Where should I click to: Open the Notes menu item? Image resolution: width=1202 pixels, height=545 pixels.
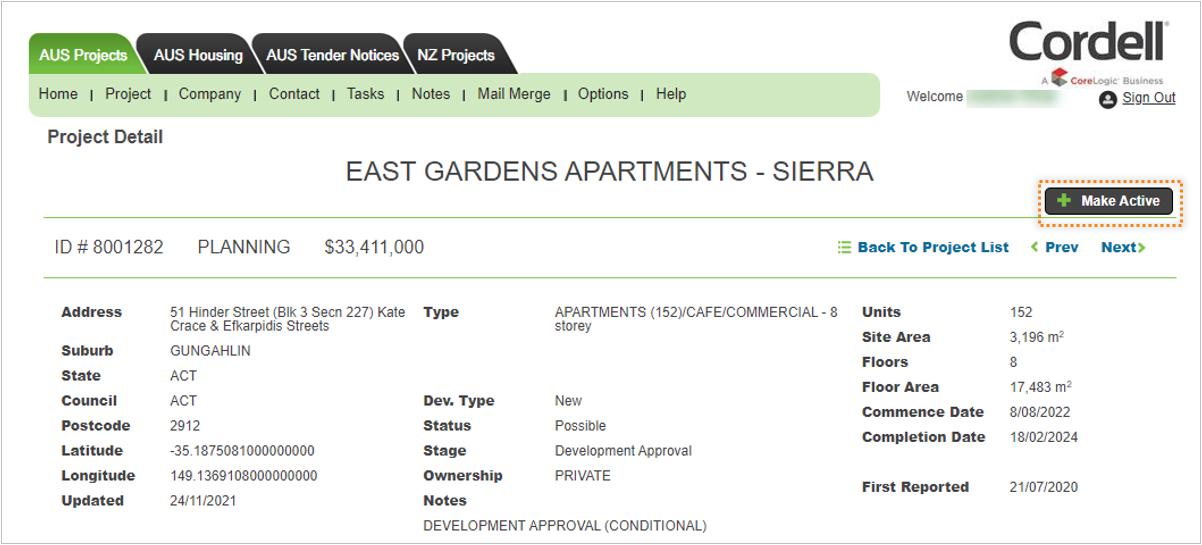tap(431, 94)
